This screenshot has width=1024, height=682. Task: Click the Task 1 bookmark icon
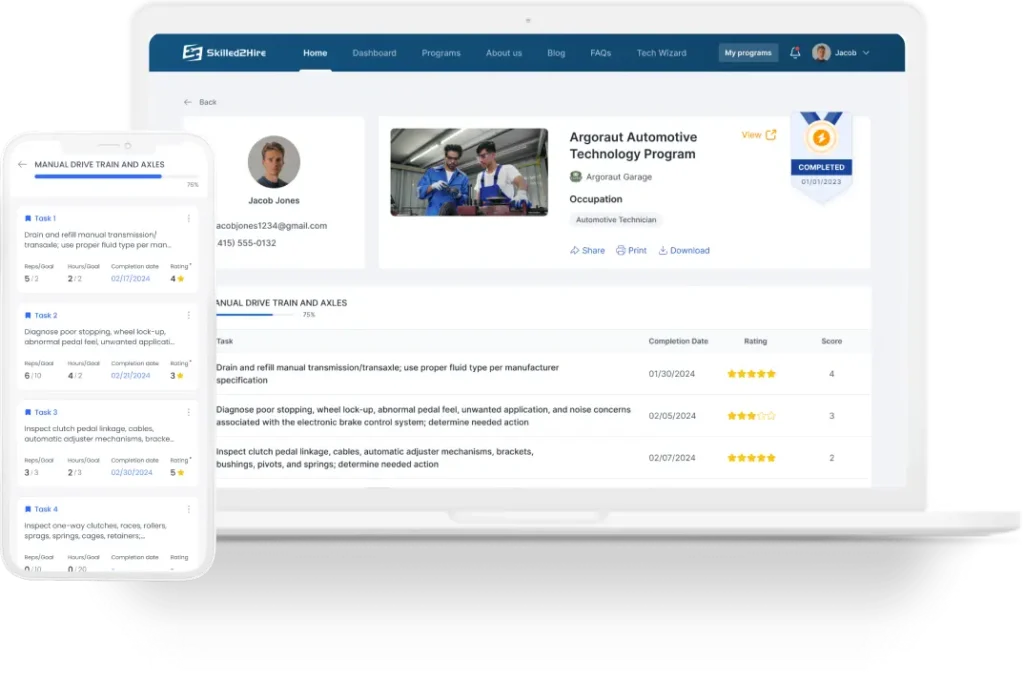click(x=28, y=218)
